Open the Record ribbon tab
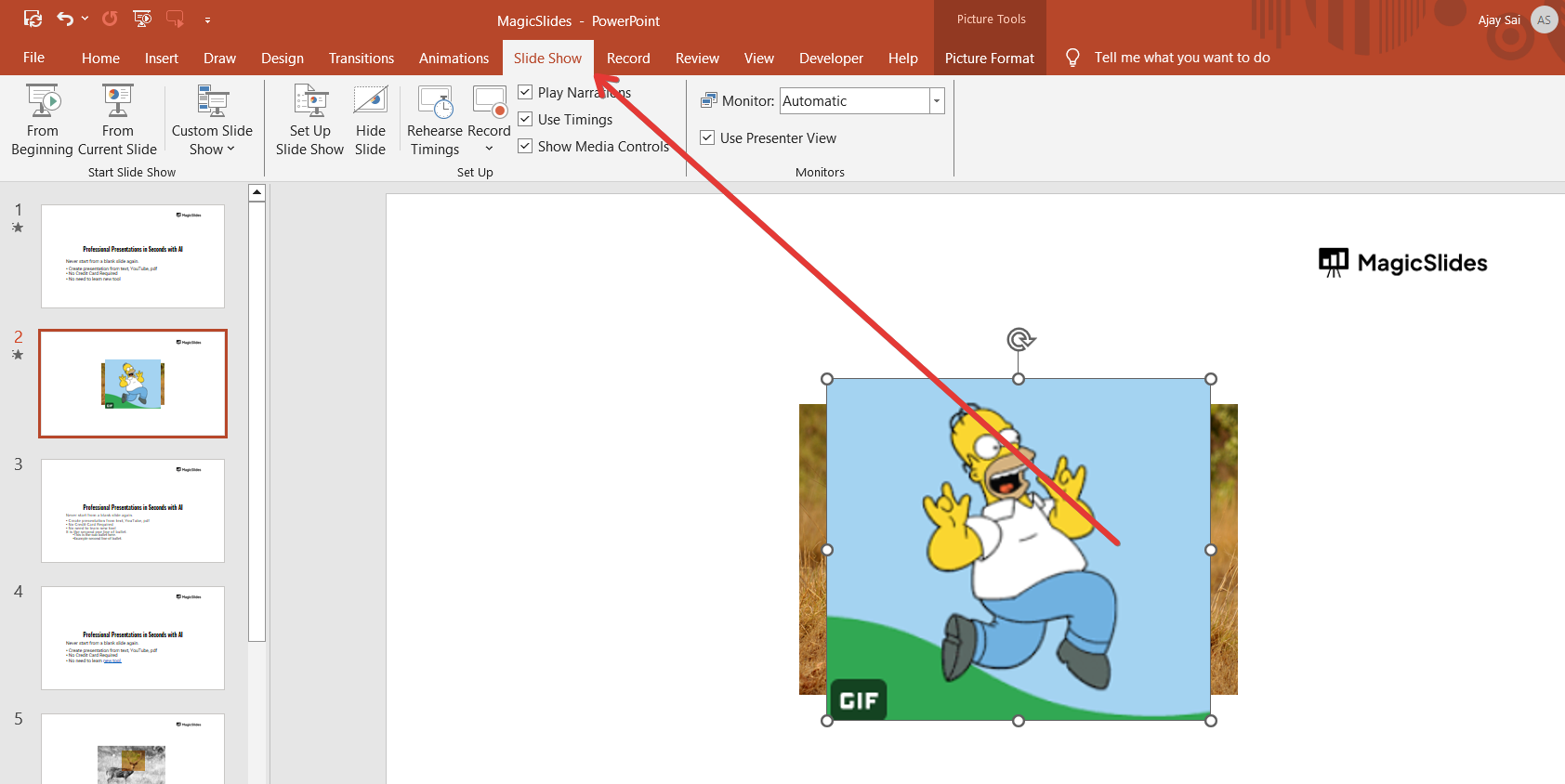The image size is (1565, 784). 628,58
